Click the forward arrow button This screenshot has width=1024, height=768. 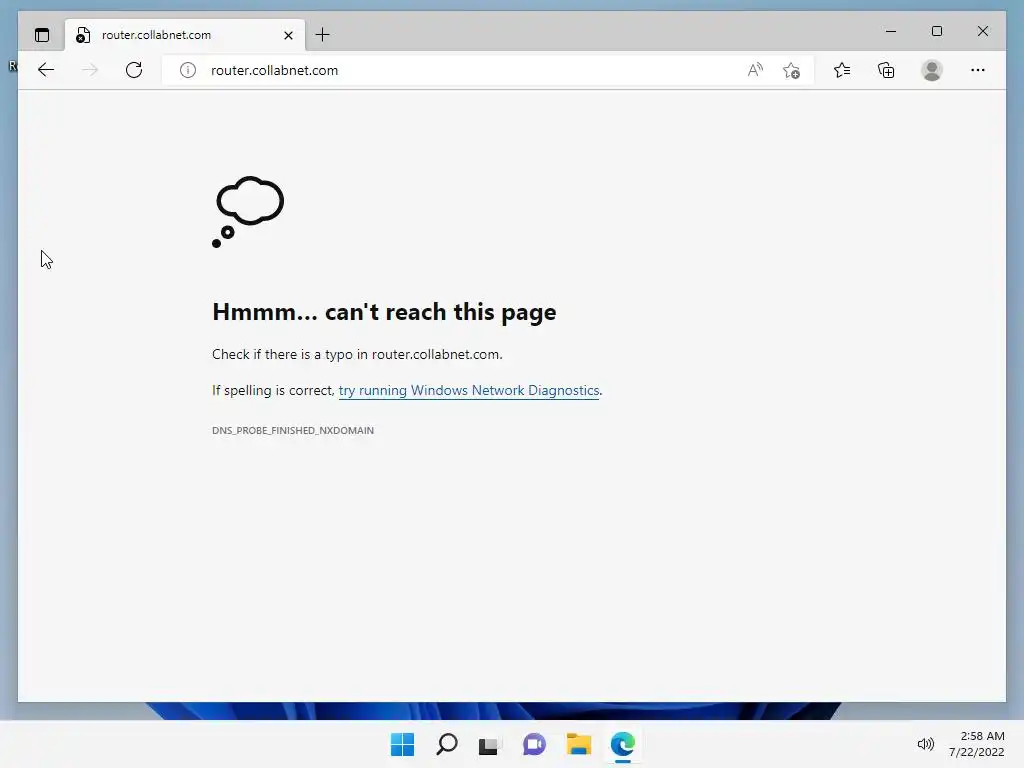point(90,70)
